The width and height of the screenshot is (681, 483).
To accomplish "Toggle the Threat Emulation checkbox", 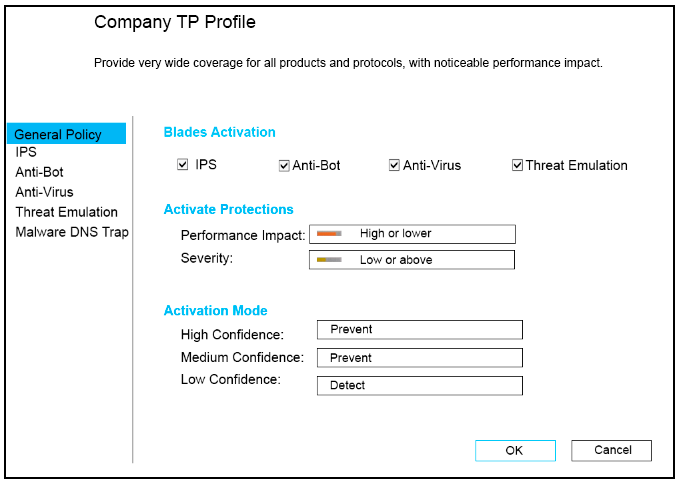I will tap(517, 165).
